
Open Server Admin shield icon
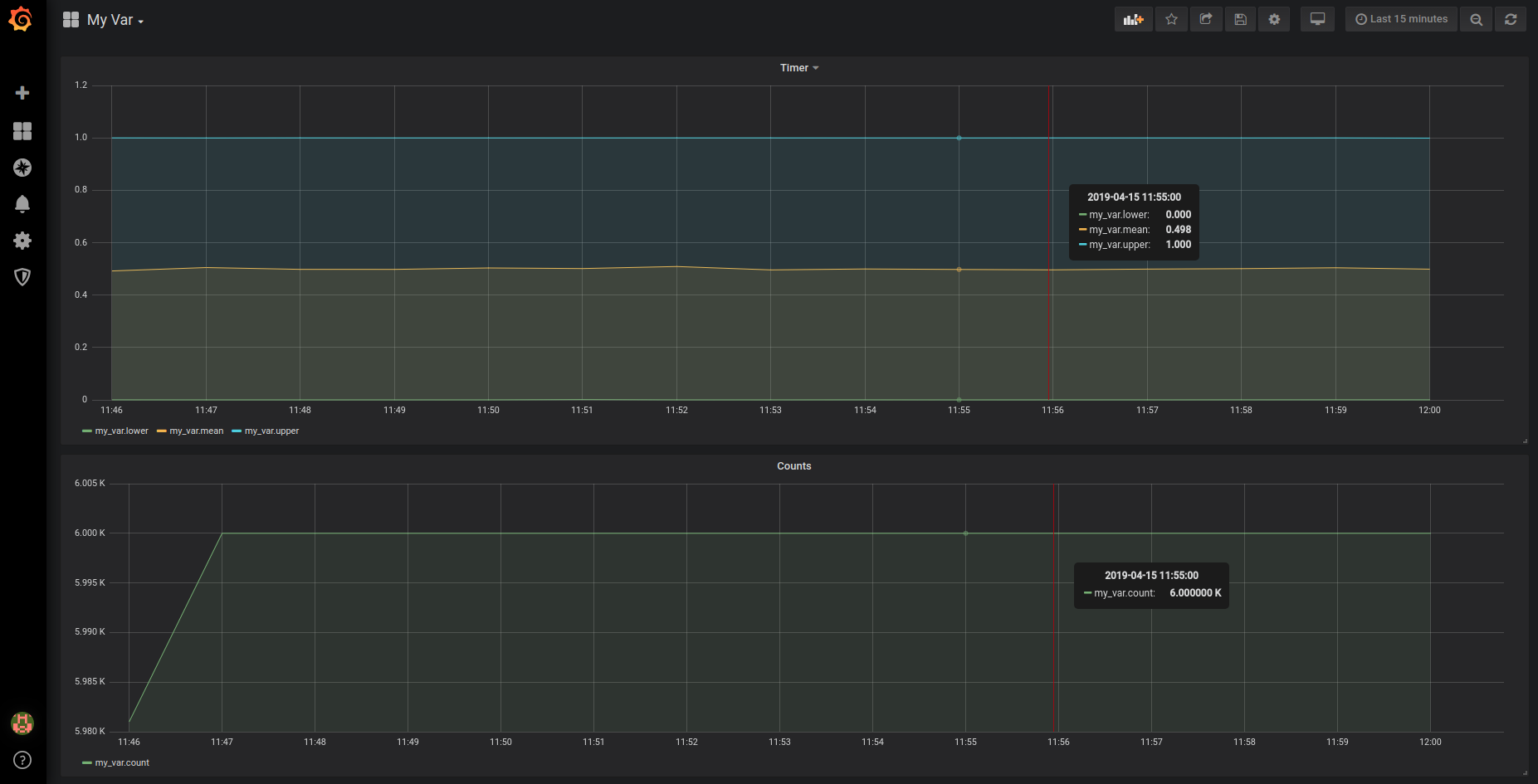(x=22, y=277)
